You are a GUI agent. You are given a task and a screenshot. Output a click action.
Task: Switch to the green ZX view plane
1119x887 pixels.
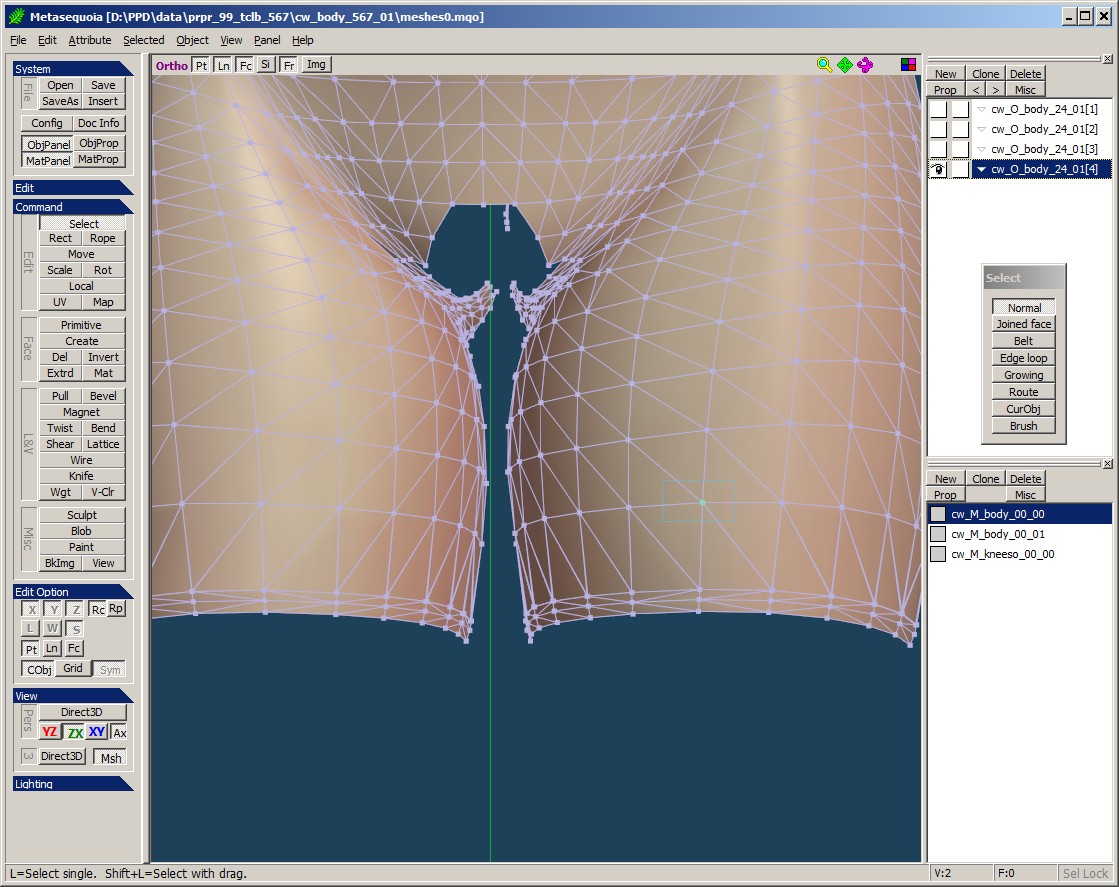(74, 732)
